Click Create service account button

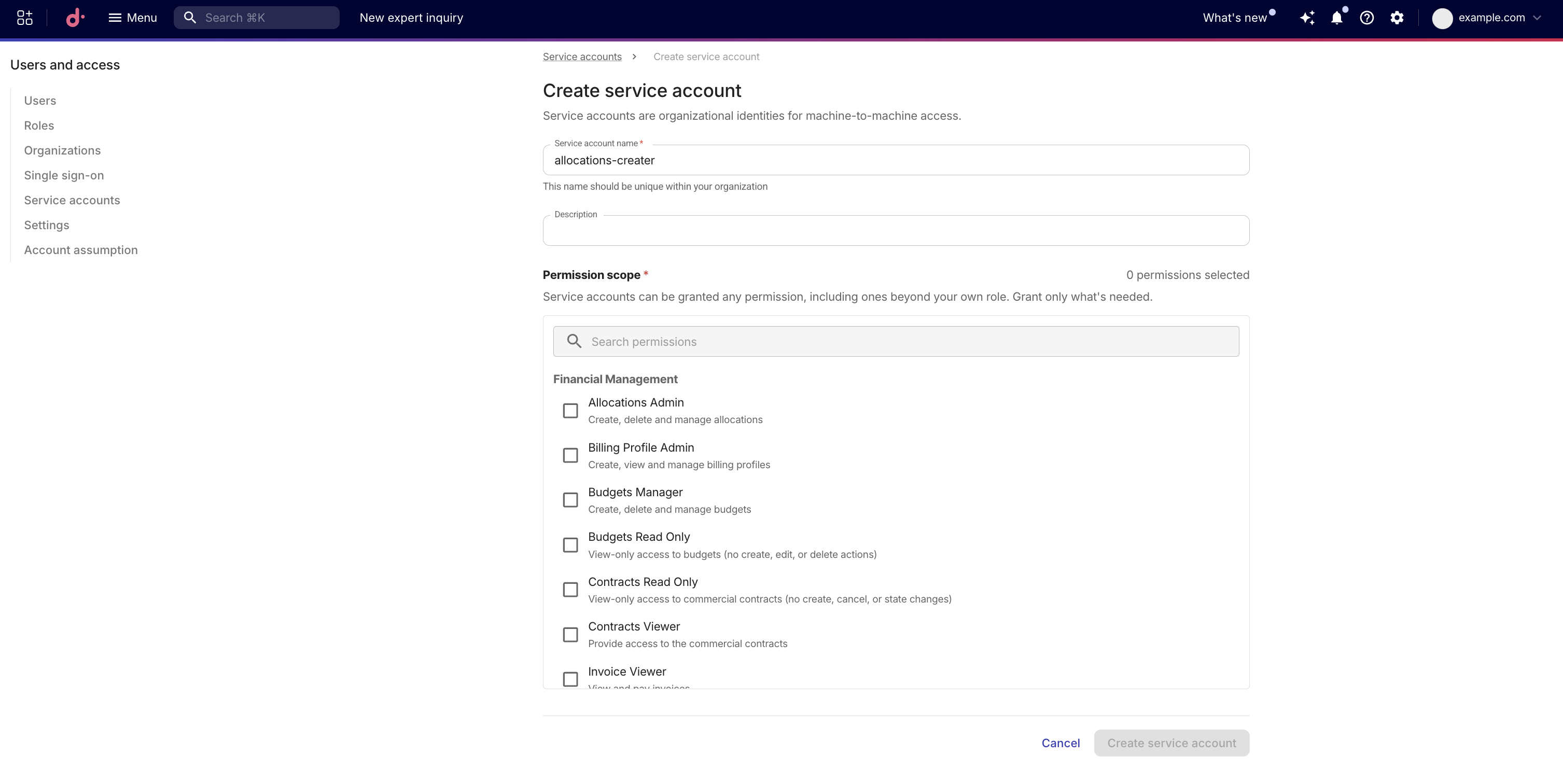point(1171,744)
